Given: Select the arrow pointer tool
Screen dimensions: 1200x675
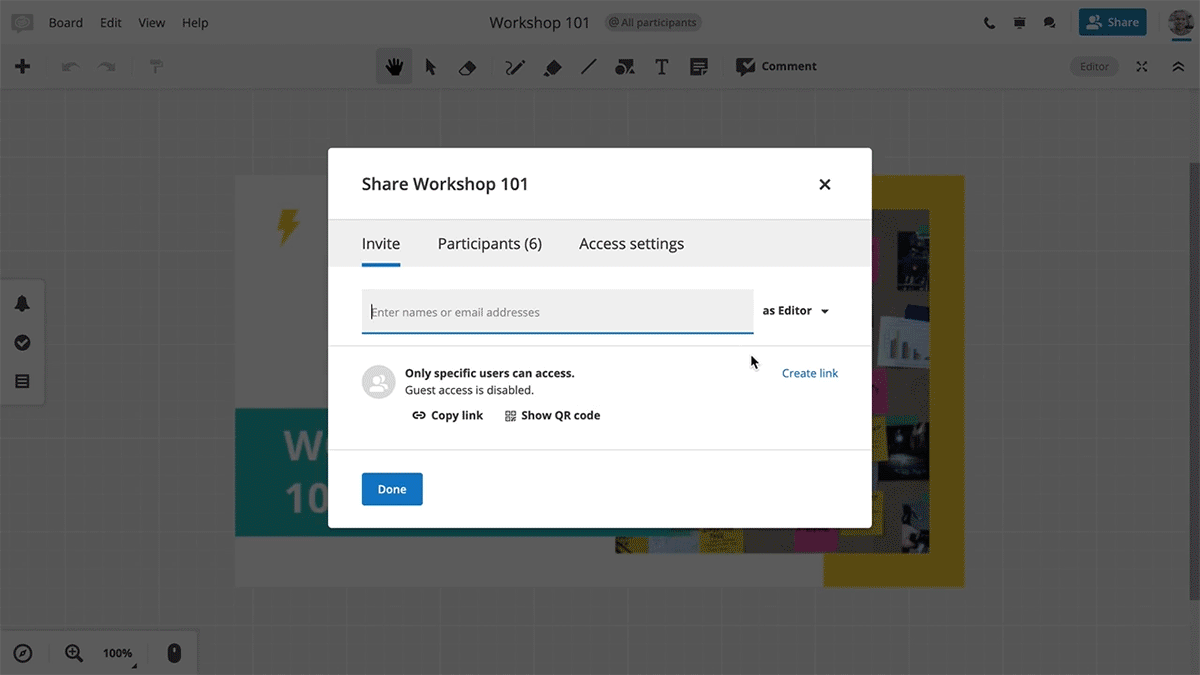Looking at the screenshot, I should pos(431,66).
